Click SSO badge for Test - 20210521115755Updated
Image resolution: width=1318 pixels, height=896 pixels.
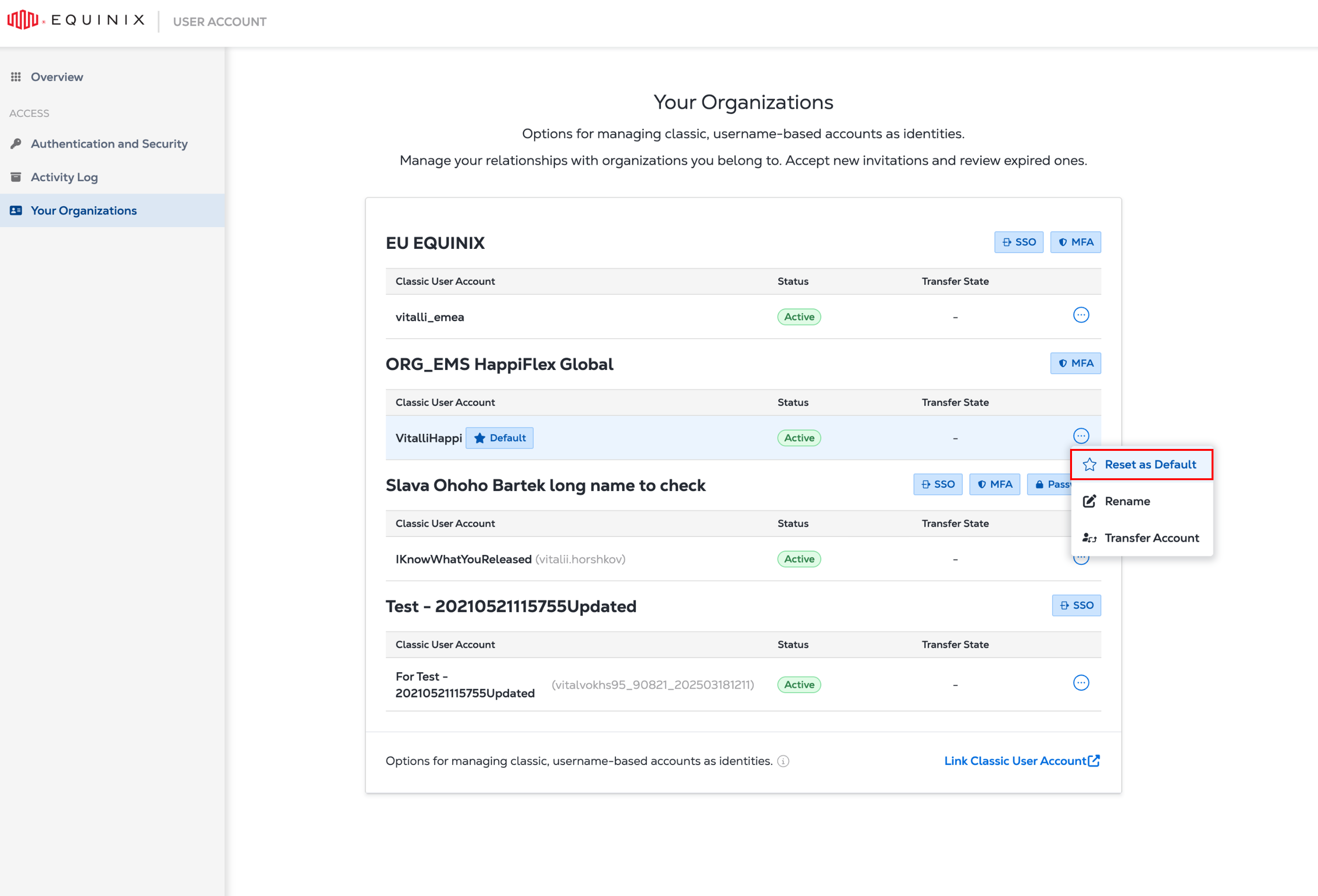coord(1076,605)
